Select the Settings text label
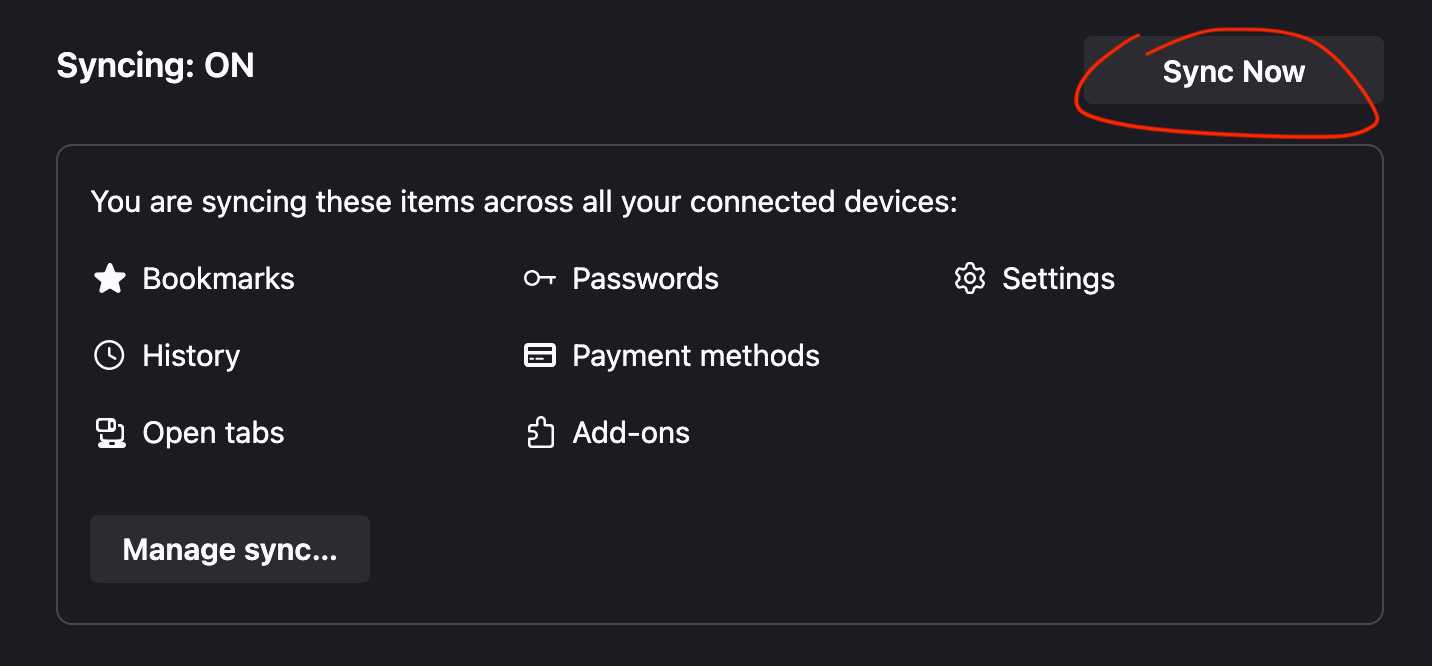1432x666 pixels. point(1058,279)
